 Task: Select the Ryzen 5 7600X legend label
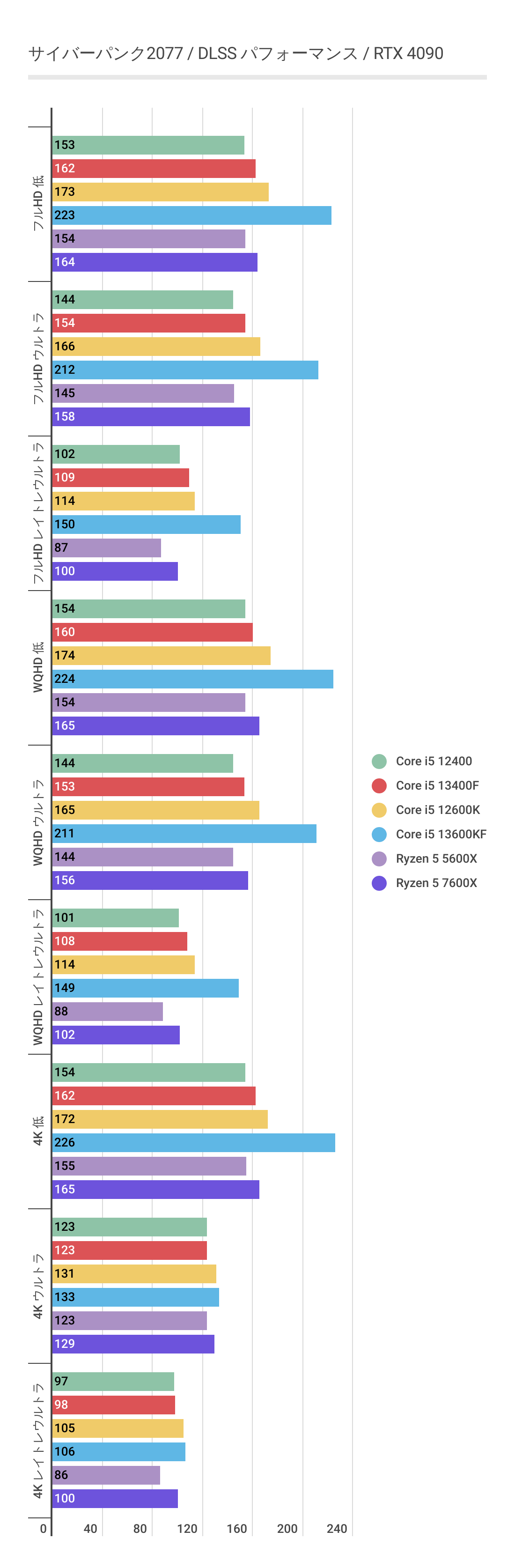coord(436,883)
